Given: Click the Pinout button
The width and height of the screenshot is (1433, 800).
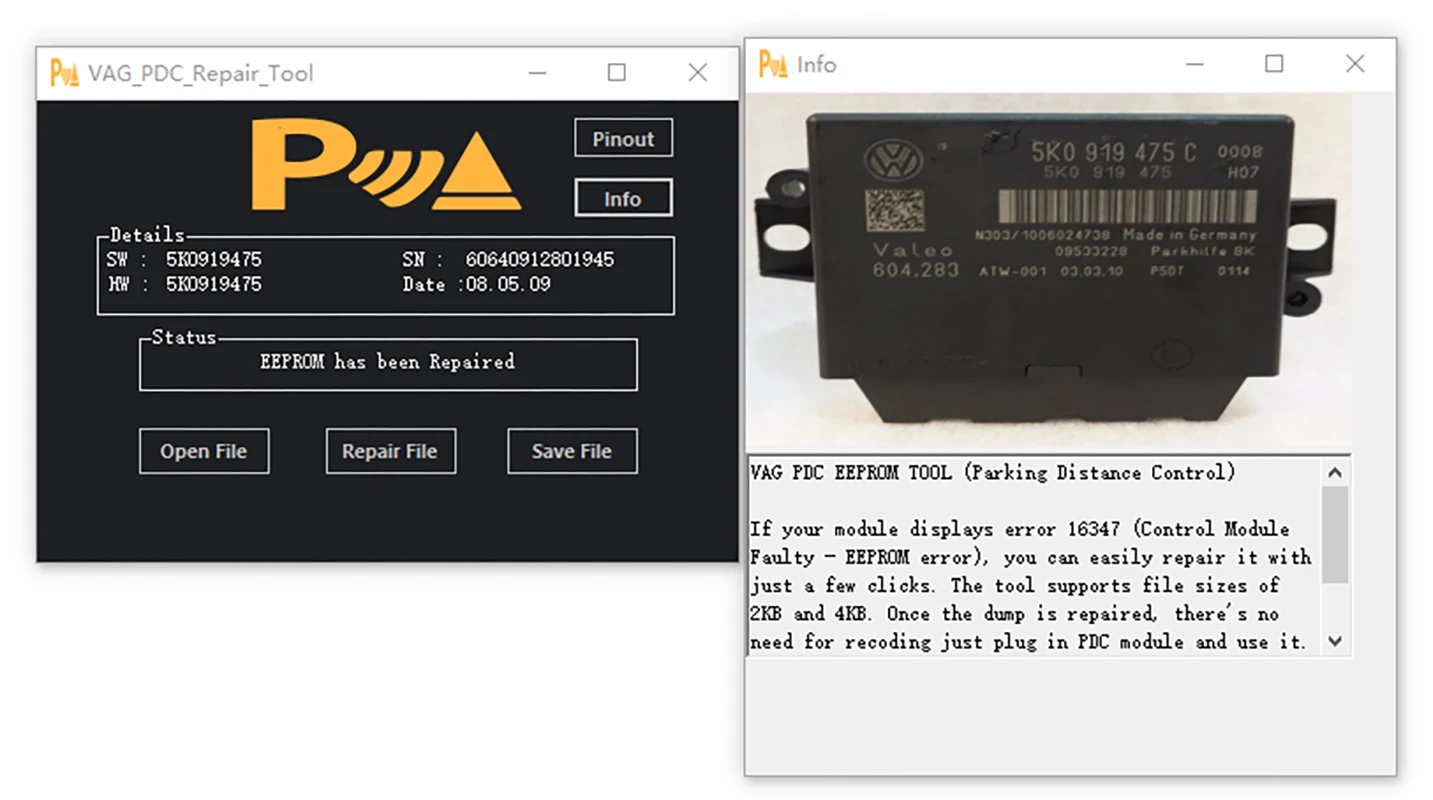Looking at the screenshot, I should [623, 138].
